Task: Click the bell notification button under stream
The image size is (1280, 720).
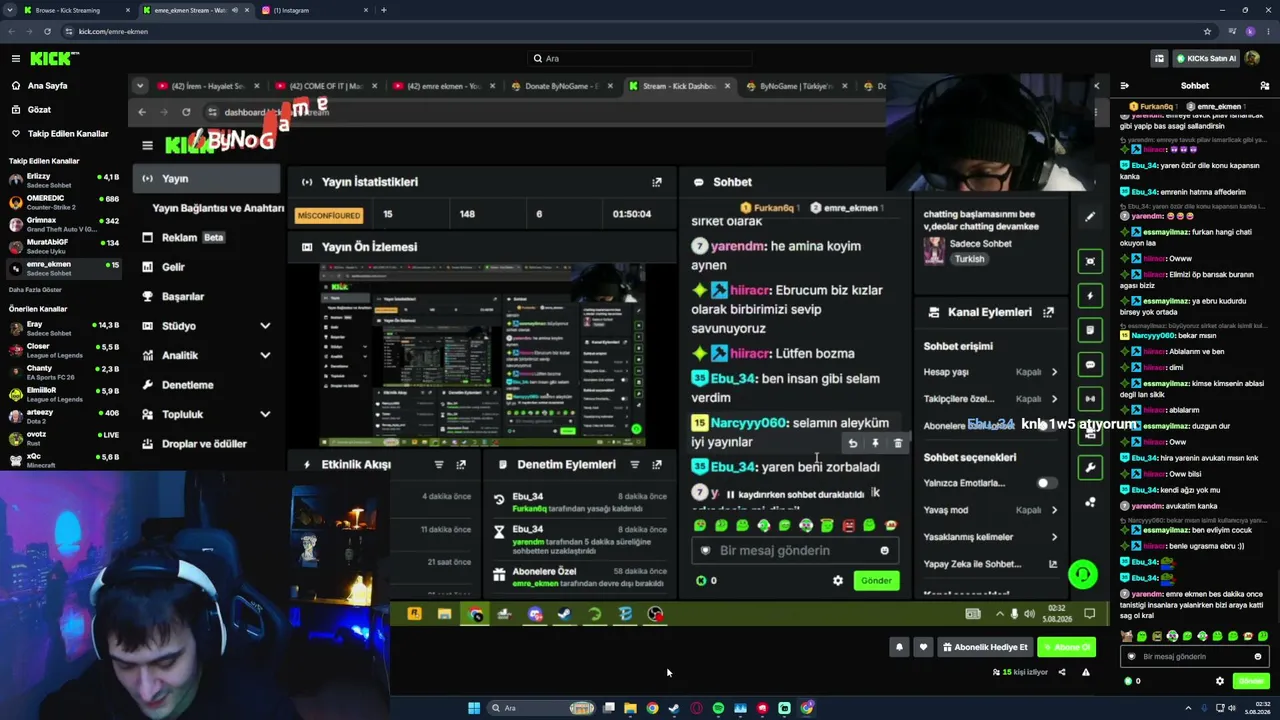Action: pos(898,647)
